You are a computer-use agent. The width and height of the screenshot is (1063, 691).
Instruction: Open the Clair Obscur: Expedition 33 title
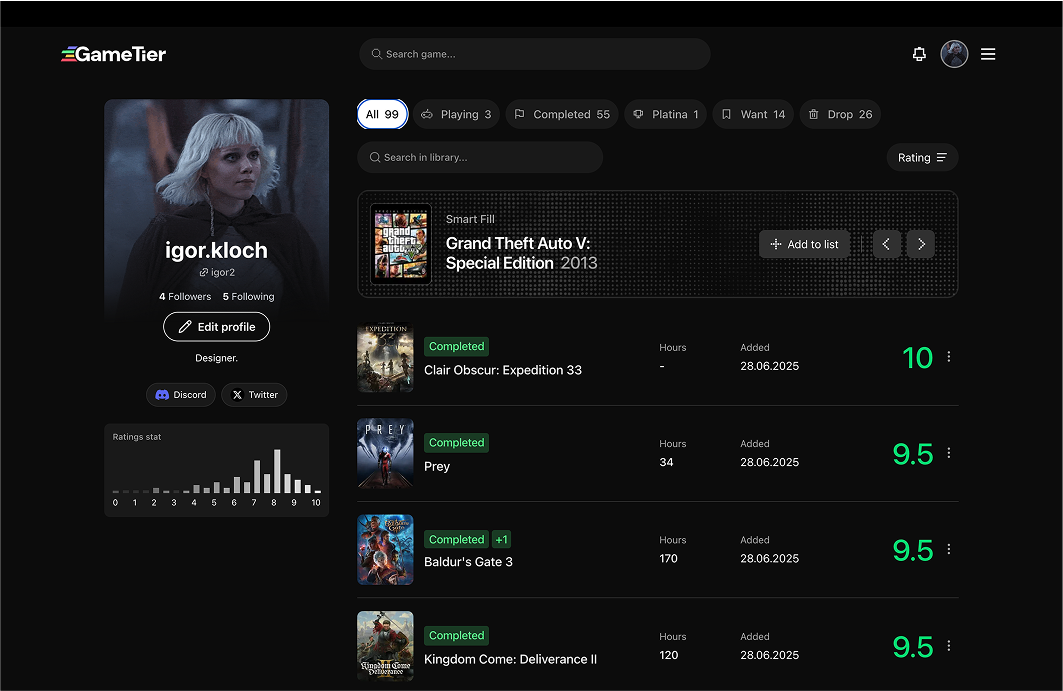pyautogui.click(x=503, y=370)
